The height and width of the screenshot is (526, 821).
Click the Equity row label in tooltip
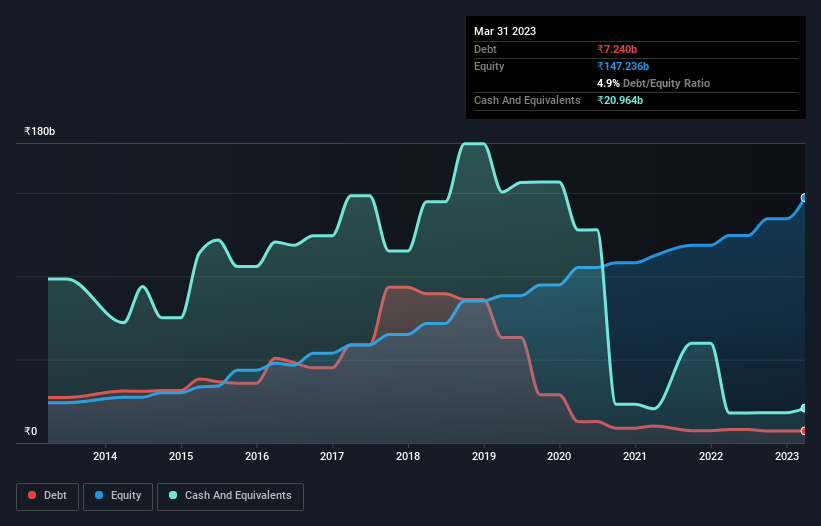[x=489, y=66]
